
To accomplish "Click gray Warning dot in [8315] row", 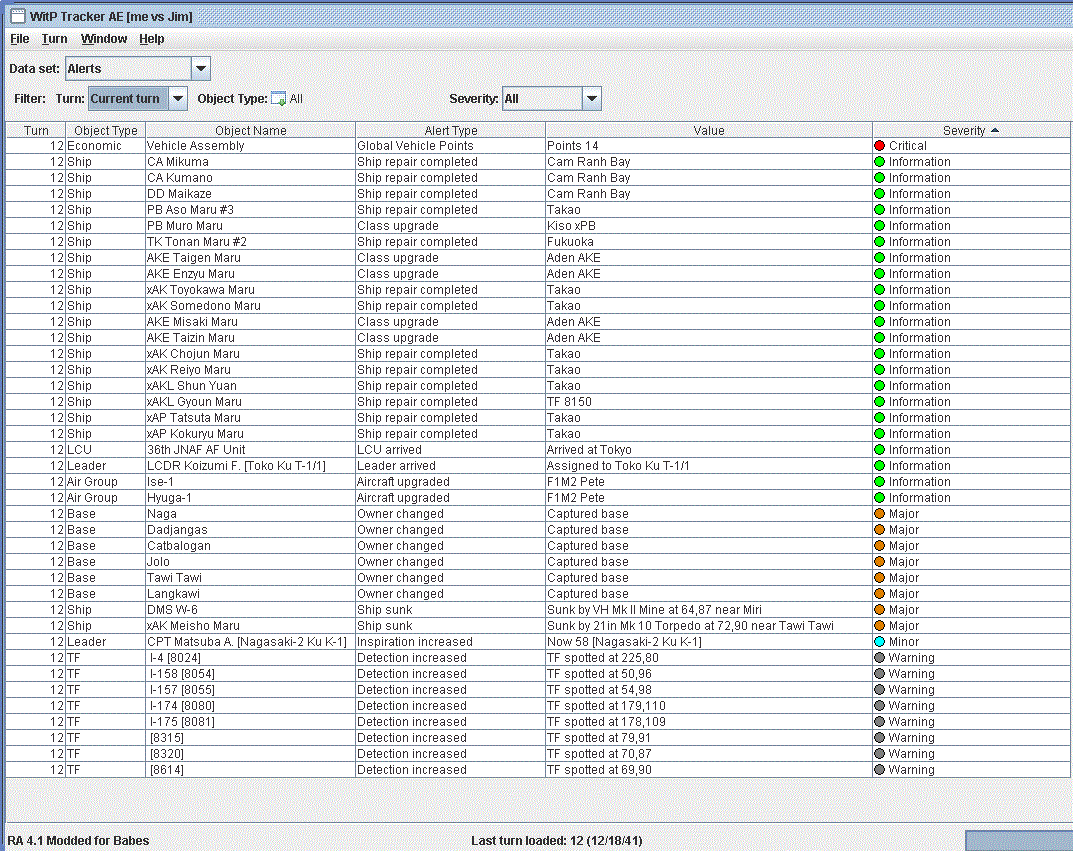I will (x=880, y=737).
